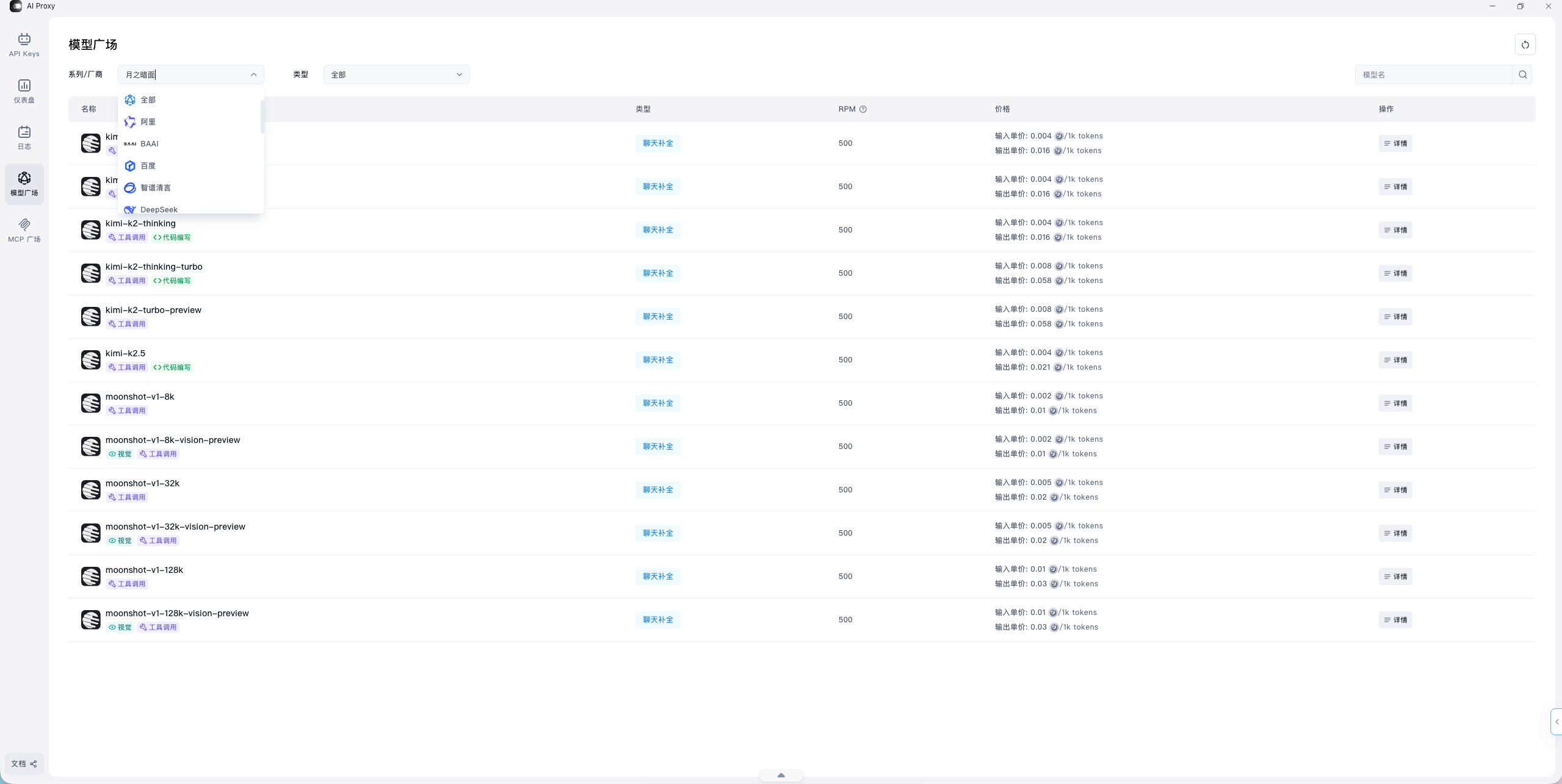This screenshot has height=784, width=1562.
Task: Open 详情 for kimi-k2-thinking-turbo
Action: point(1395,273)
